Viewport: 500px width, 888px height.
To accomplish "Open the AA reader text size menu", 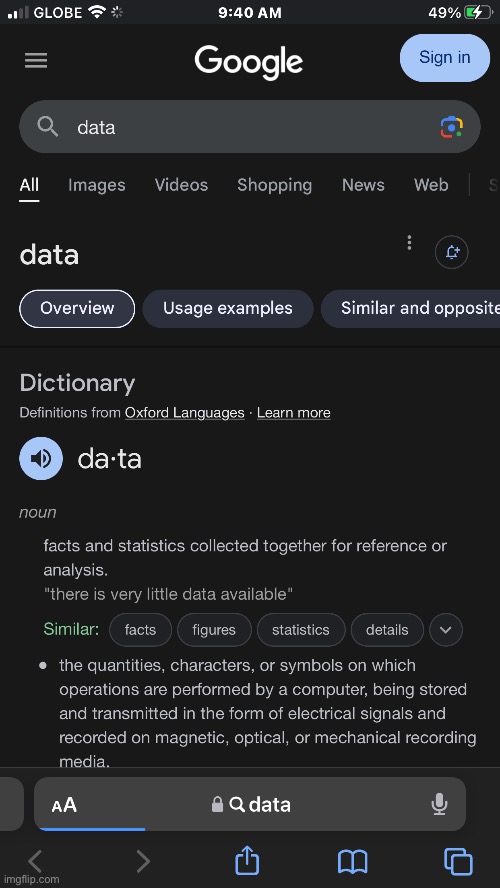I will pyautogui.click(x=64, y=805).
